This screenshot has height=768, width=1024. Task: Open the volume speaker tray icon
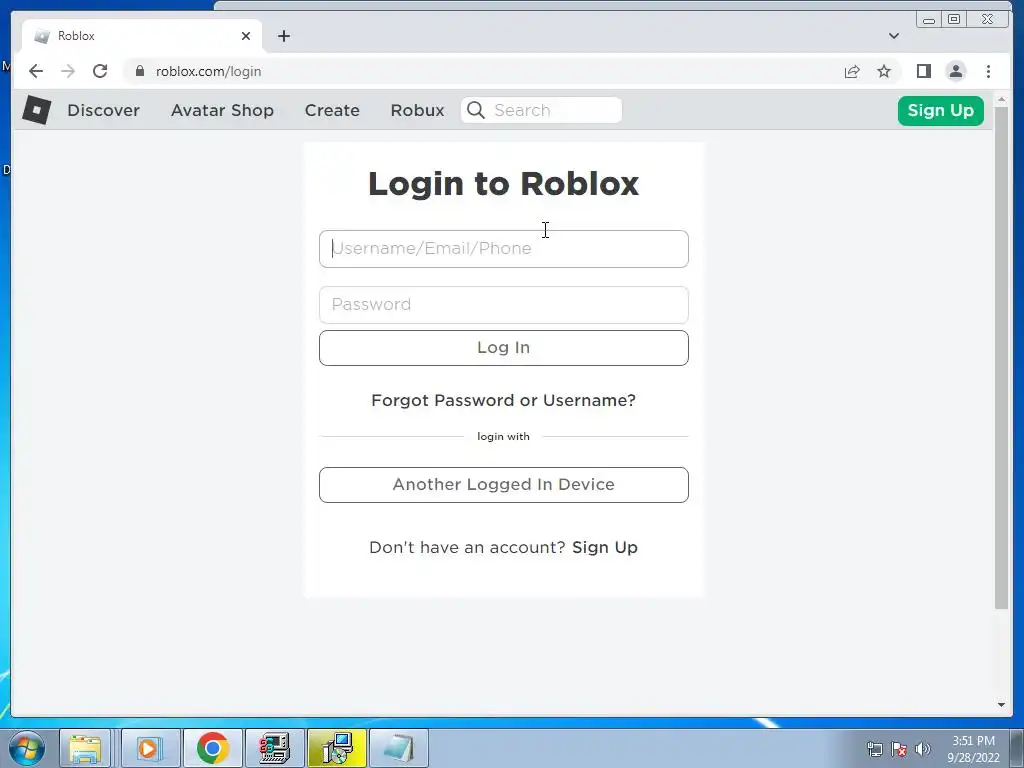click(x=923, y=748)
